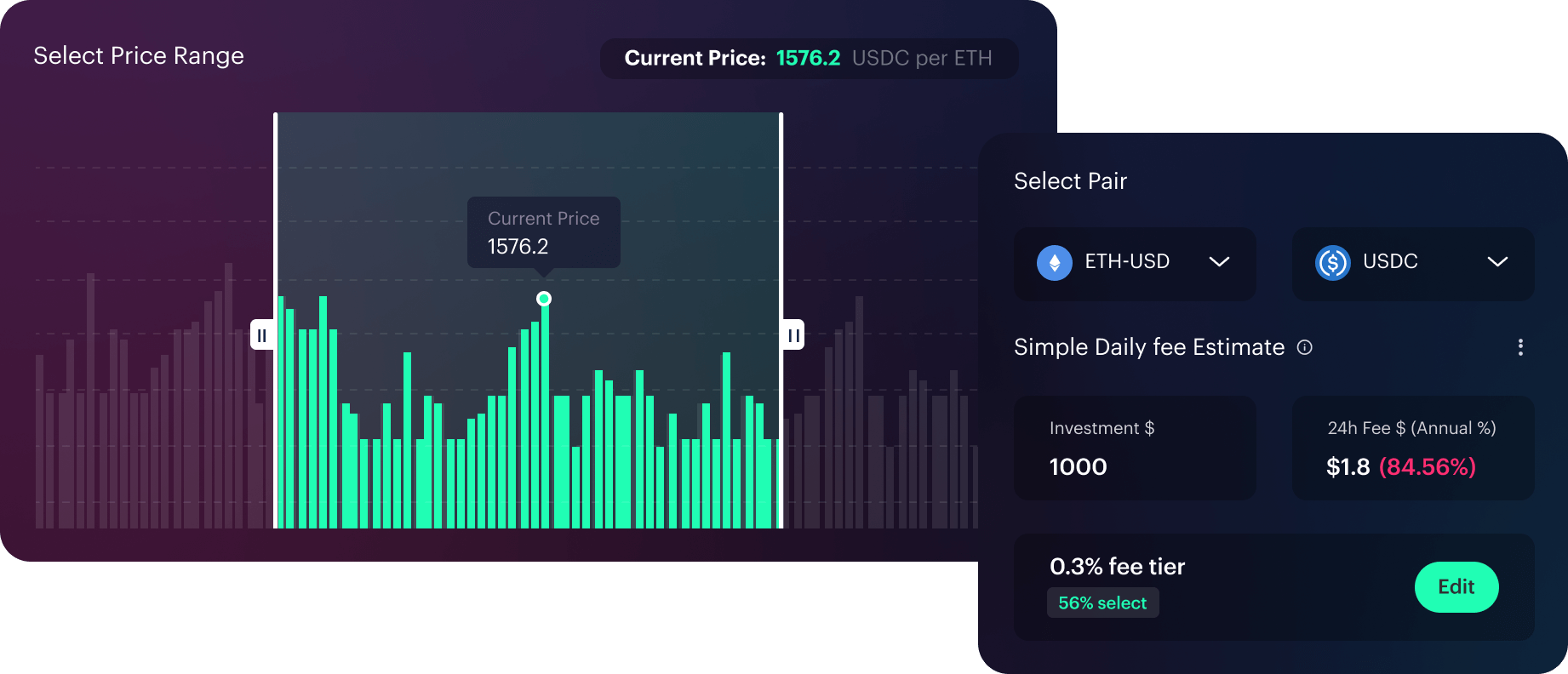This screenshot has height=674, width=1568.
Task: Click the Edit fee tier button
Action: tap(1456, 587)
